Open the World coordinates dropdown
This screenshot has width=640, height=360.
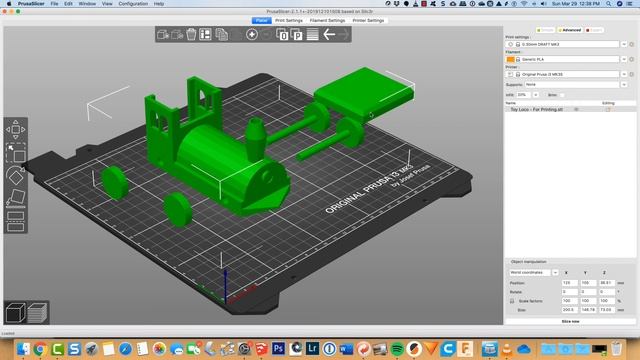tap(555, 272)
